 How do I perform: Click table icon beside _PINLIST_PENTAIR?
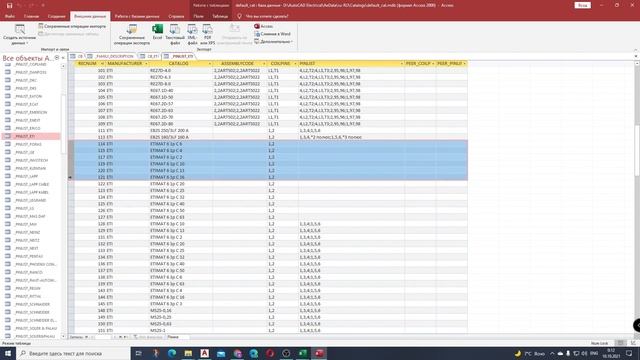click(x=8, y=256)
